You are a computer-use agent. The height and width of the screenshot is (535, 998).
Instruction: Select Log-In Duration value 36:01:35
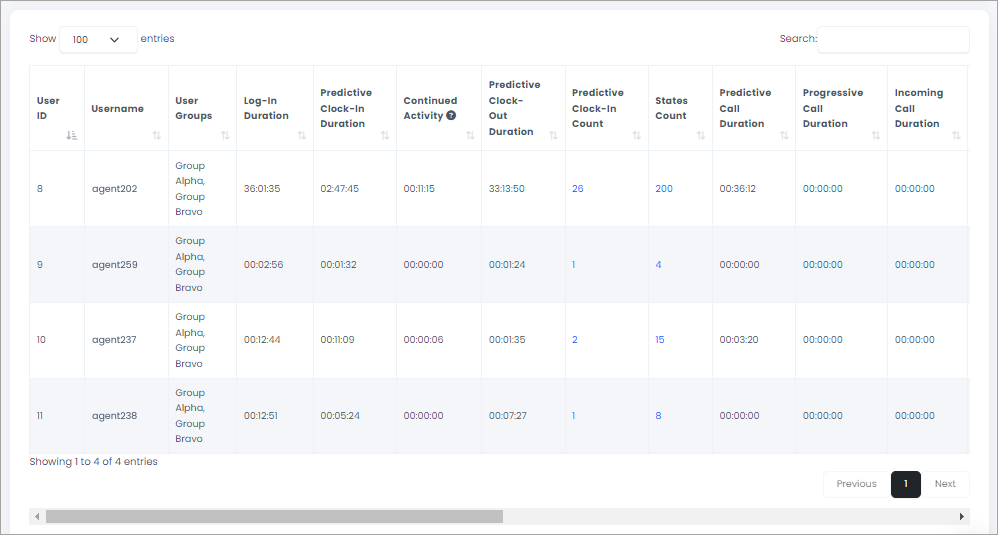pyautogui.click(x=262, y=189)
